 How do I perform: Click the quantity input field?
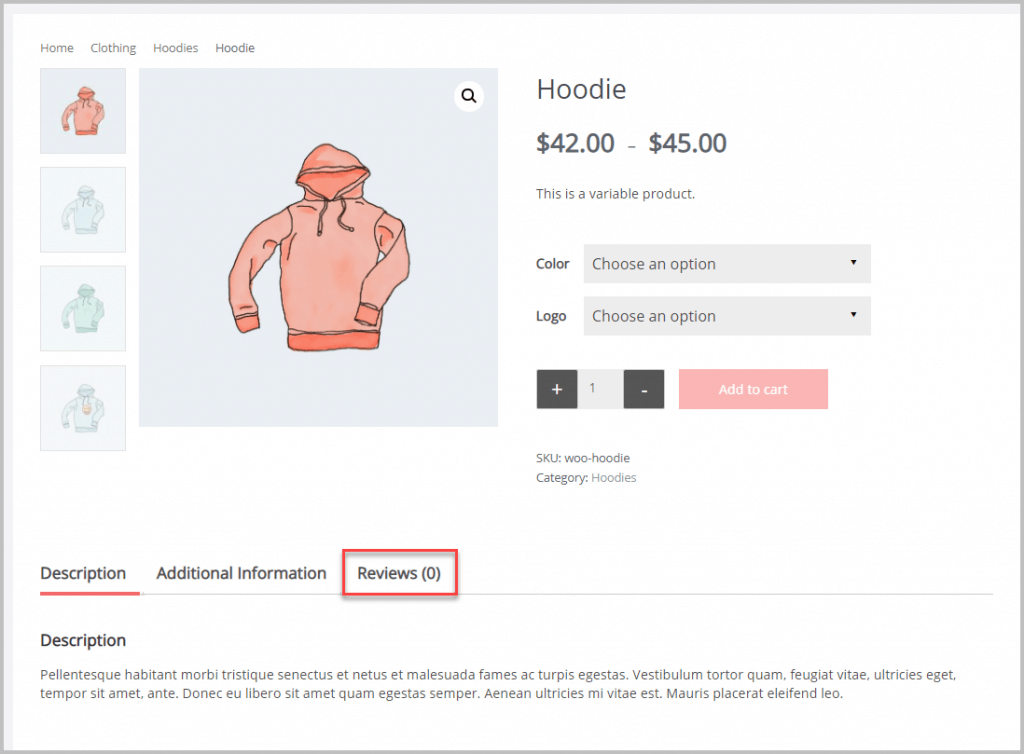(600, 389)
